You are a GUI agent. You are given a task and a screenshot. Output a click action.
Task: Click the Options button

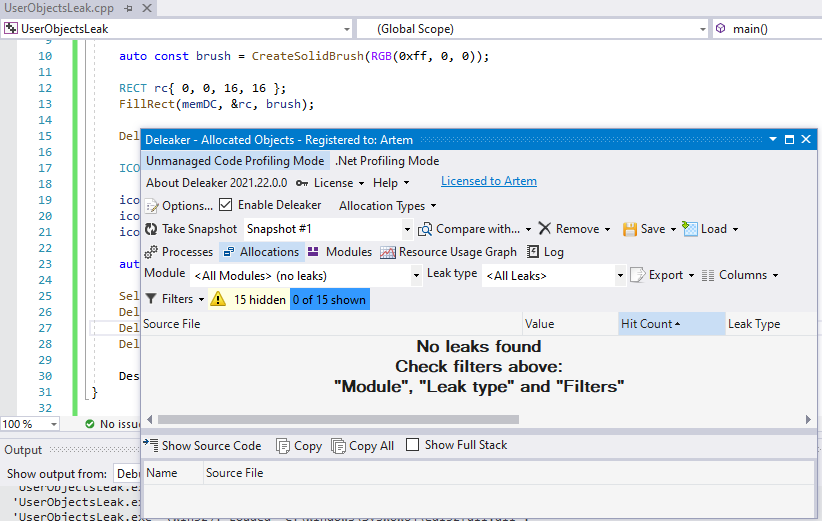[x=179, y=206]
